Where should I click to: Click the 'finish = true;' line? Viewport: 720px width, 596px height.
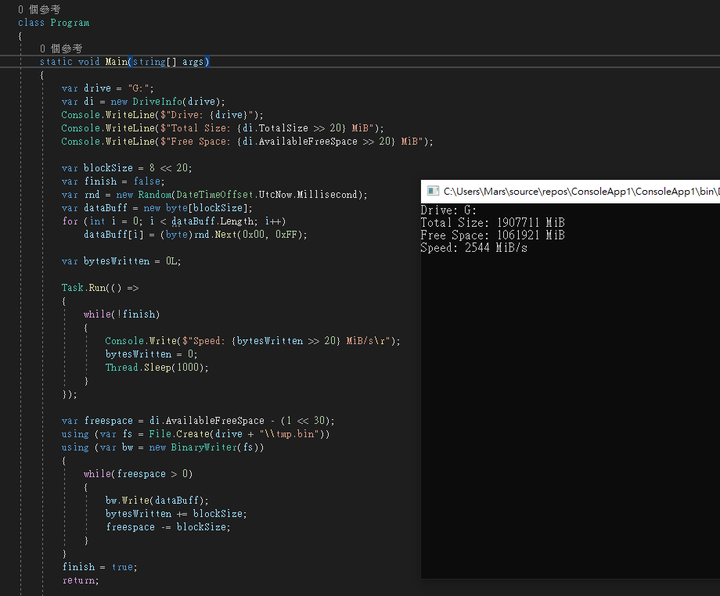[x=100, y=567]
